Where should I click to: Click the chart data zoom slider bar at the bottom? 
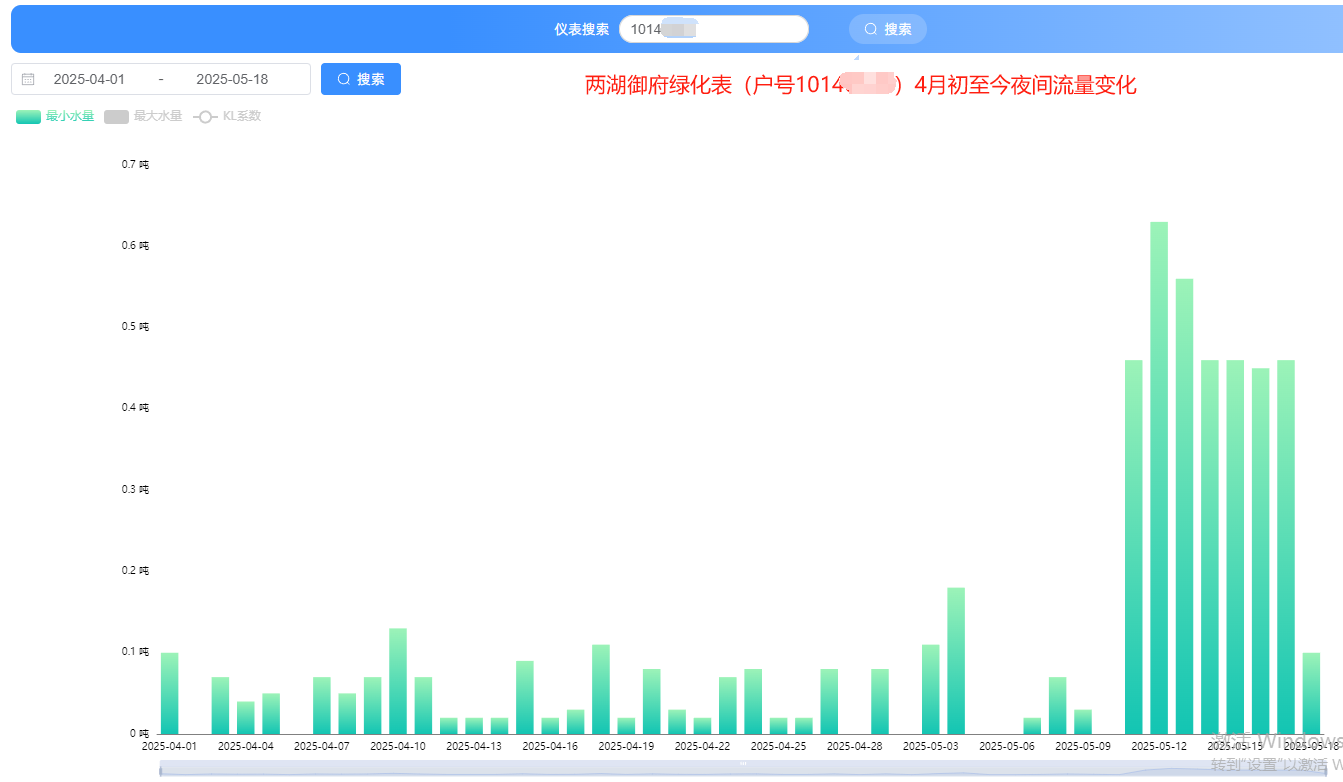pos(743,768)
